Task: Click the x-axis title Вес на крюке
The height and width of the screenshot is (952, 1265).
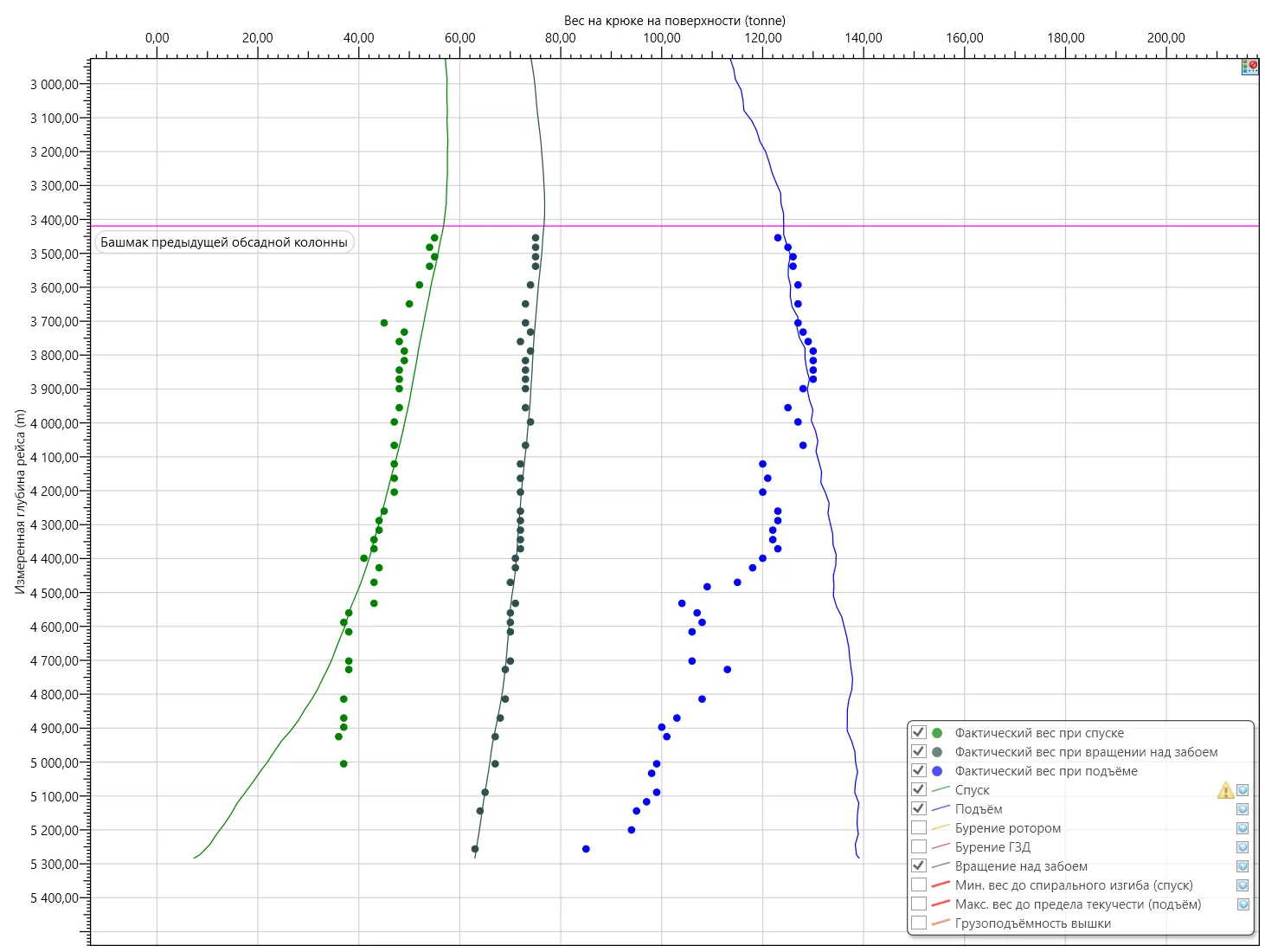Action: [x=674, y=20]
